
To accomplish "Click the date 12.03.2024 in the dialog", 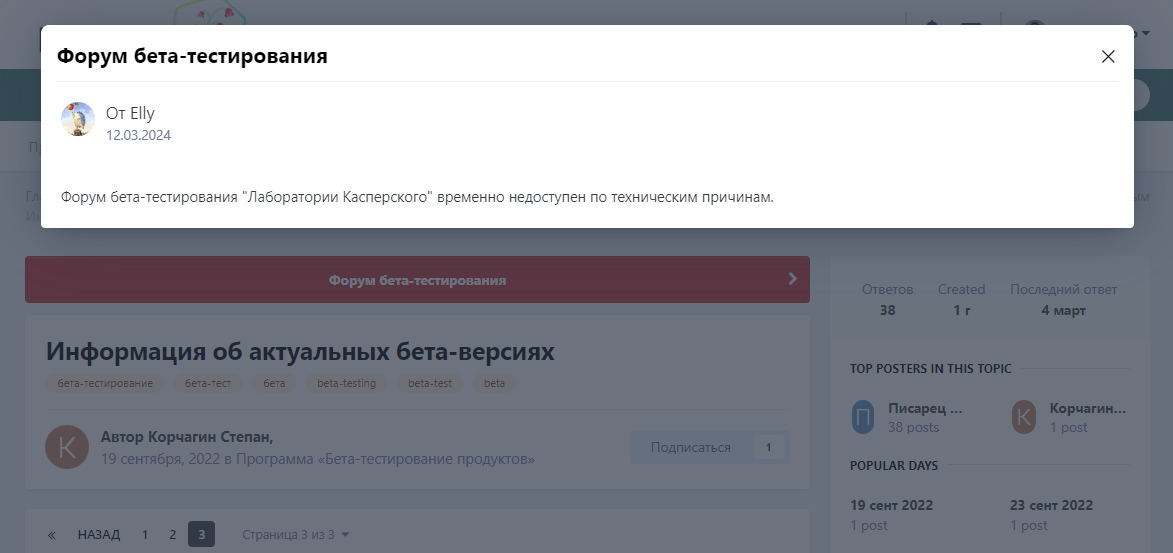I will pyautogui.click(x=138, y=135).
